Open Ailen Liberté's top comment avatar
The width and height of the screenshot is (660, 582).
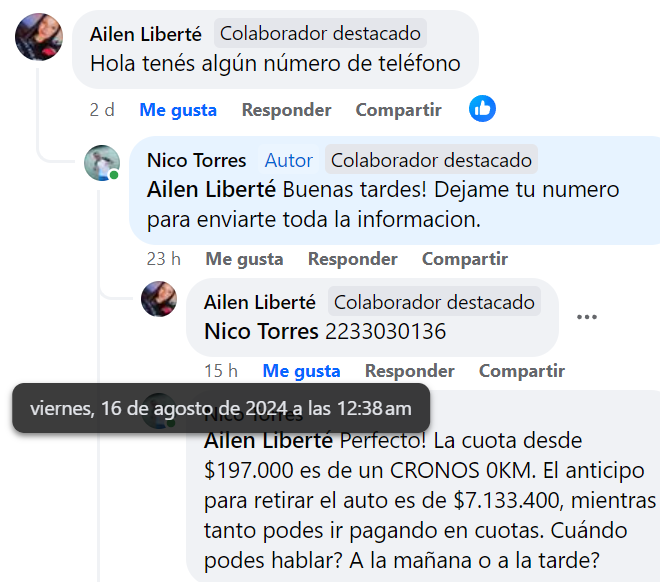click(x=39, y=37)
